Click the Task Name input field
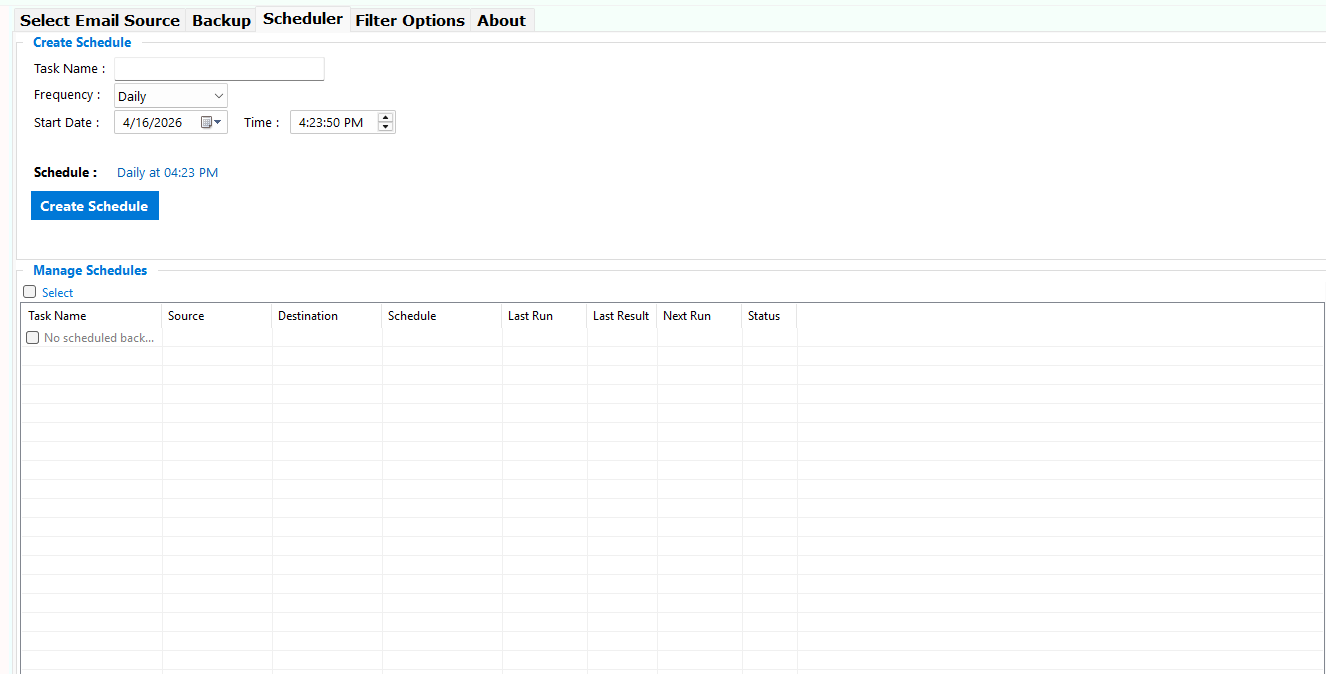Screen dimensions: 1326x674 (x=219, y=69)
